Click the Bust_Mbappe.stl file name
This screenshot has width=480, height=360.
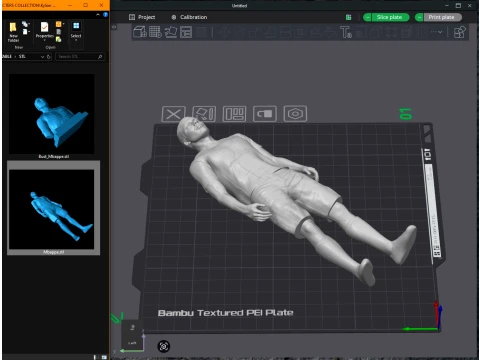point(54,156)
